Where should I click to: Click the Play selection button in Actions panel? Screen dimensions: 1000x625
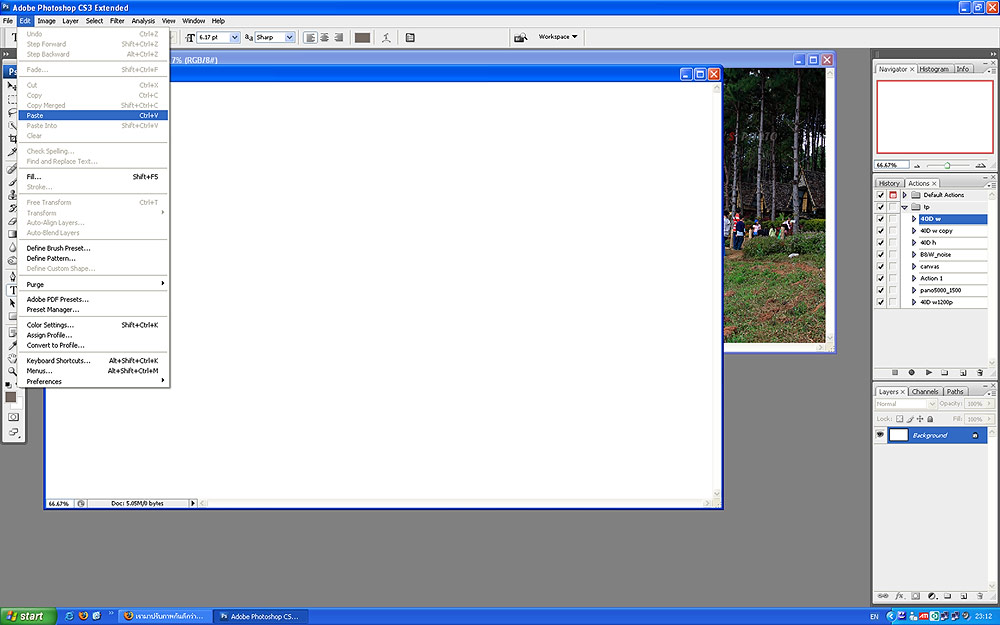[x=929, y=372]
